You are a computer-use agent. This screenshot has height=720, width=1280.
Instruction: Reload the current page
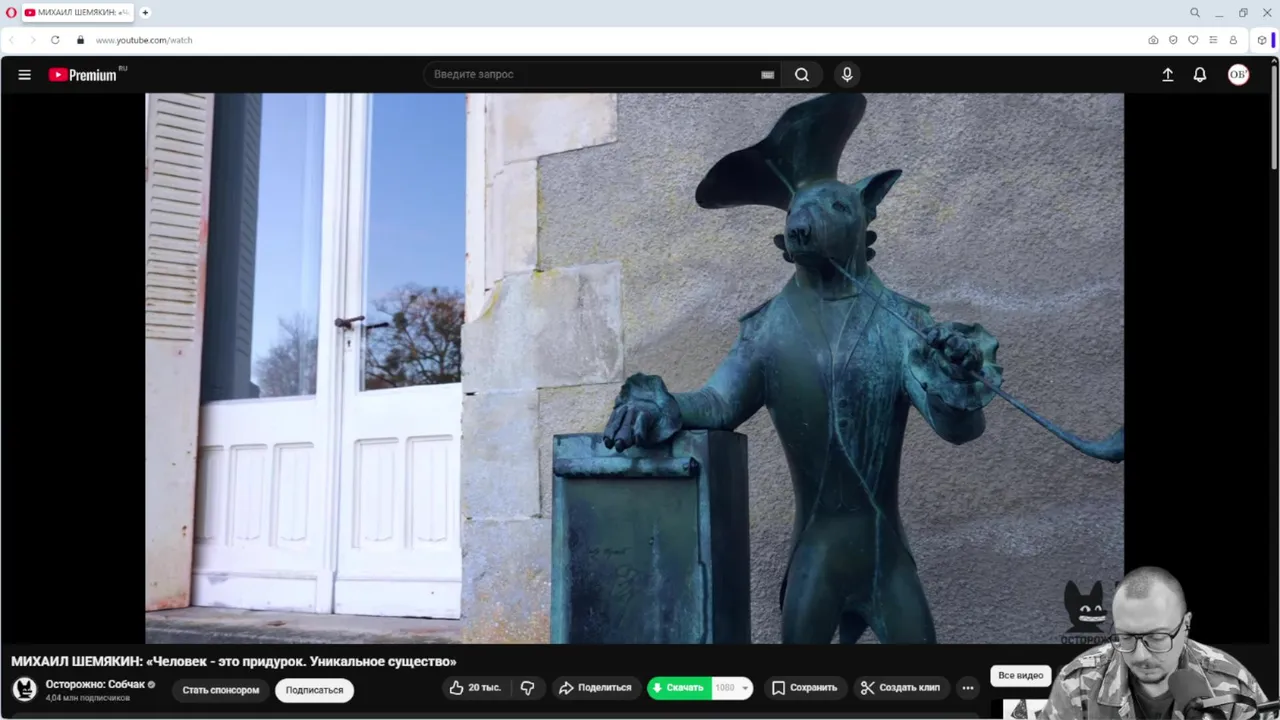[55, 40]
